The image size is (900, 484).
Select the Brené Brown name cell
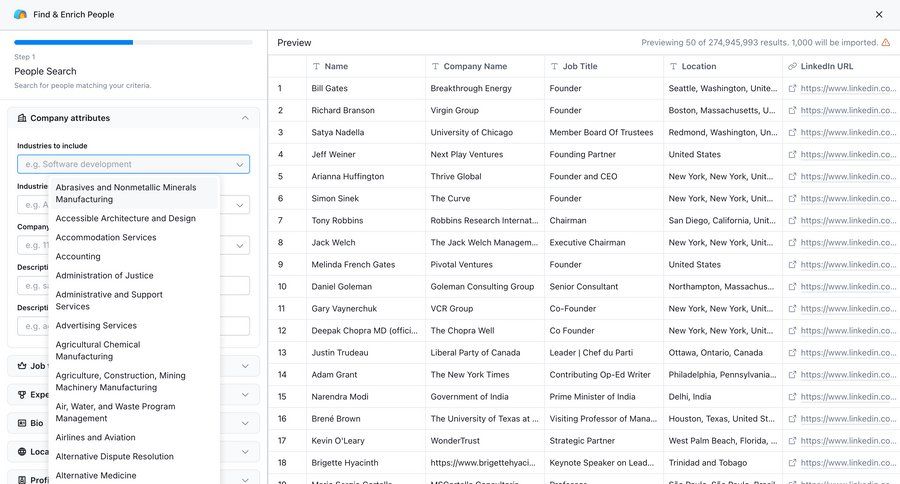pos(366,419)
